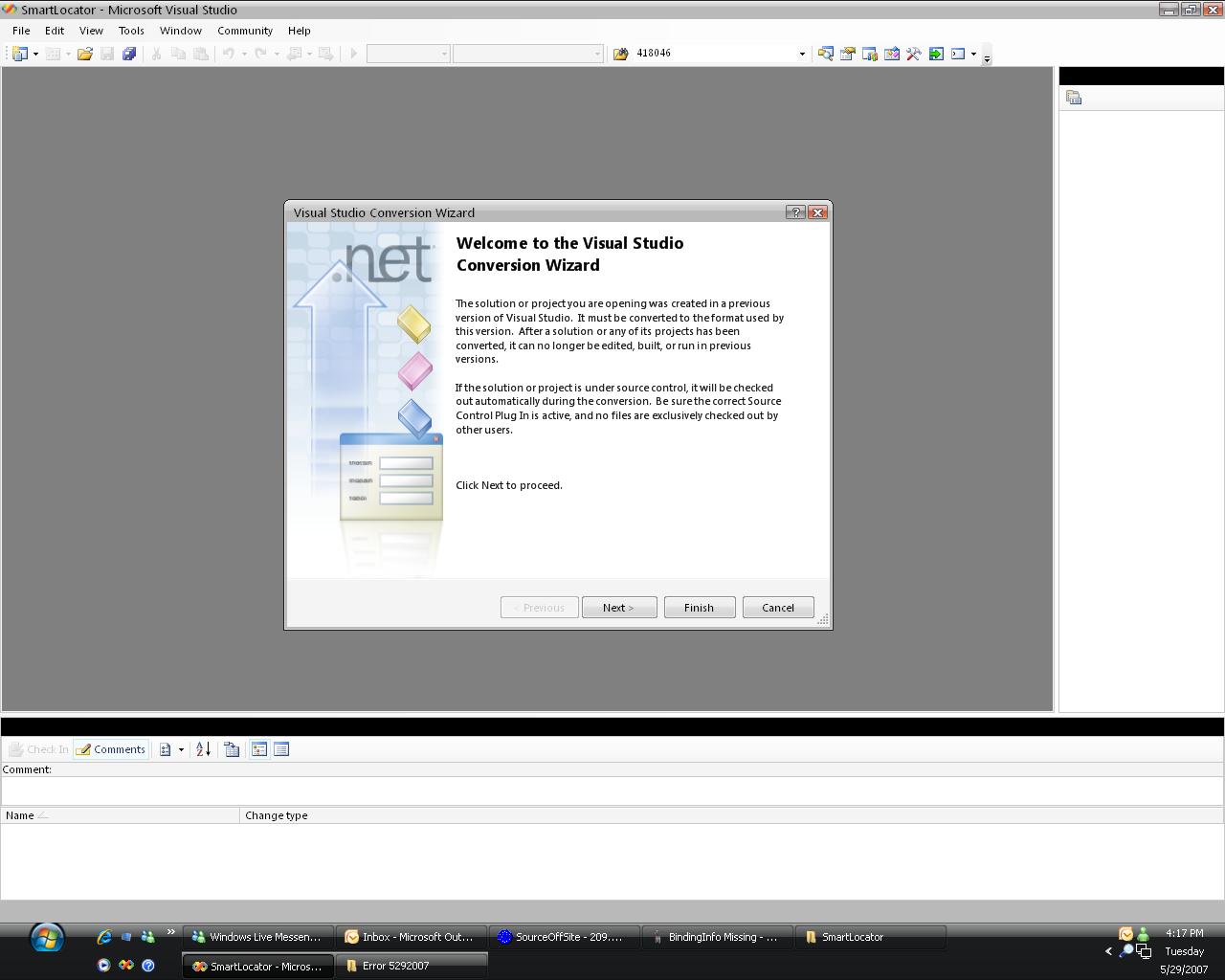Open Internet Explorer from quick launch
1225x980 pixels.
click(104, 937)
